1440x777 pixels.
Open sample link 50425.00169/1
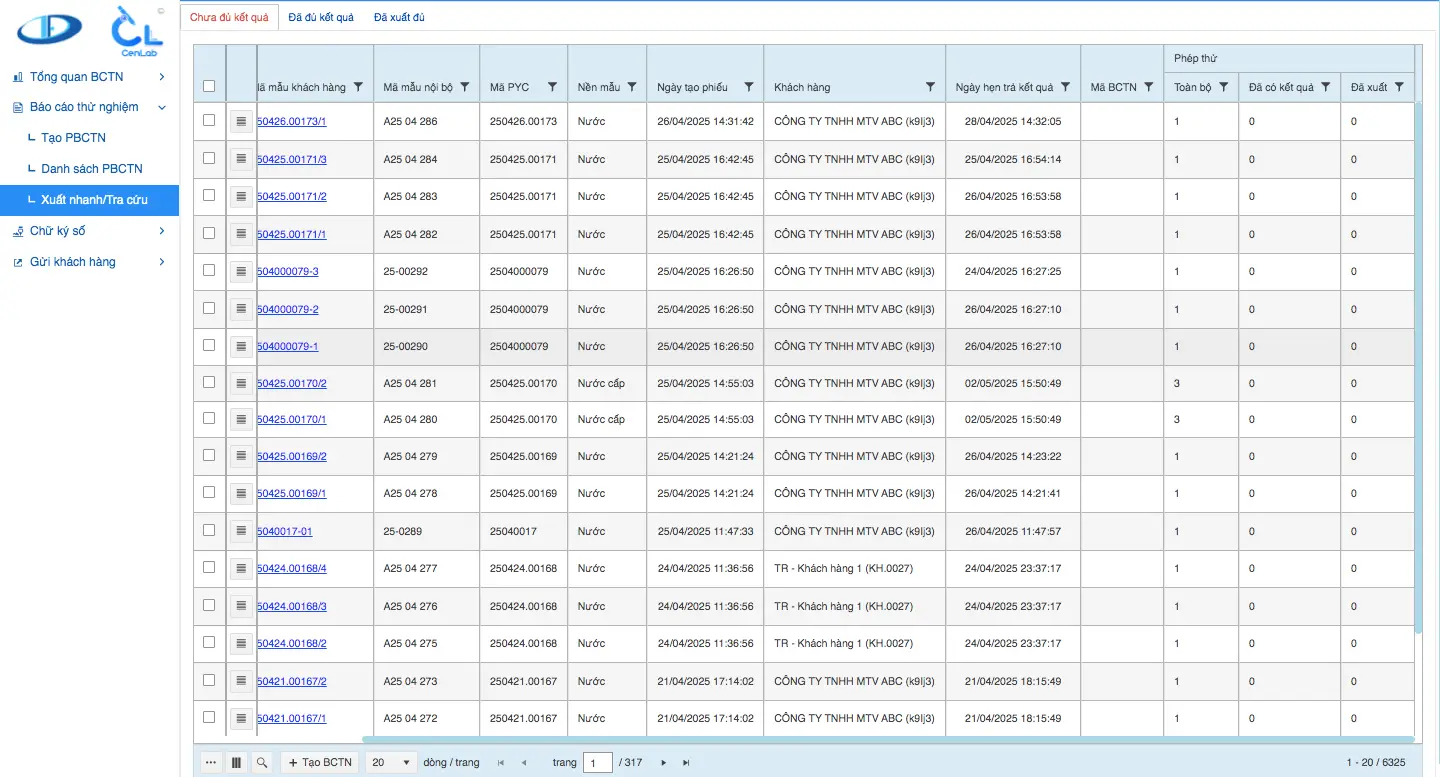click(x=292, y=493)
